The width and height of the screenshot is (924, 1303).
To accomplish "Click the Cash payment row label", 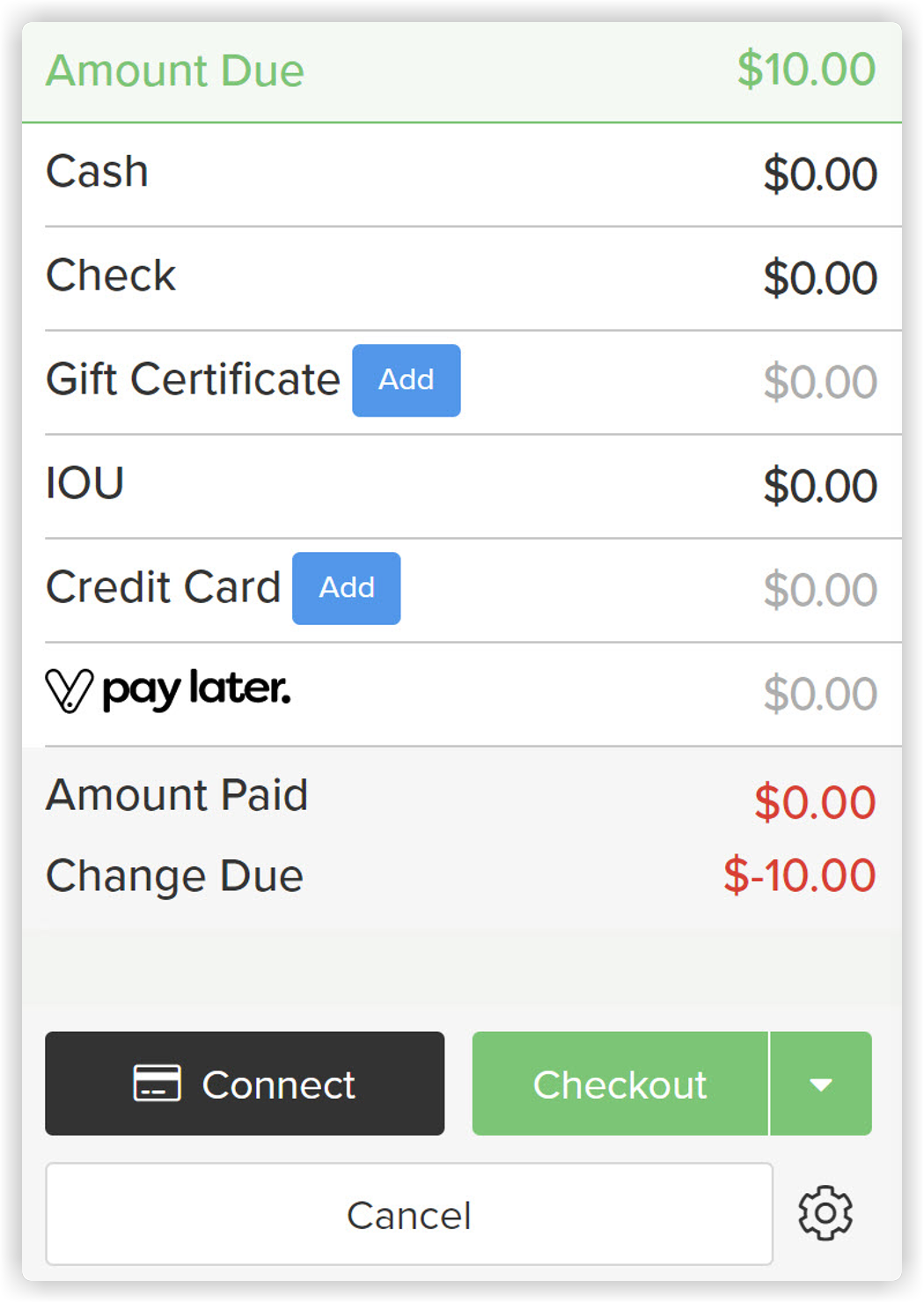I will tap(97, 171).
